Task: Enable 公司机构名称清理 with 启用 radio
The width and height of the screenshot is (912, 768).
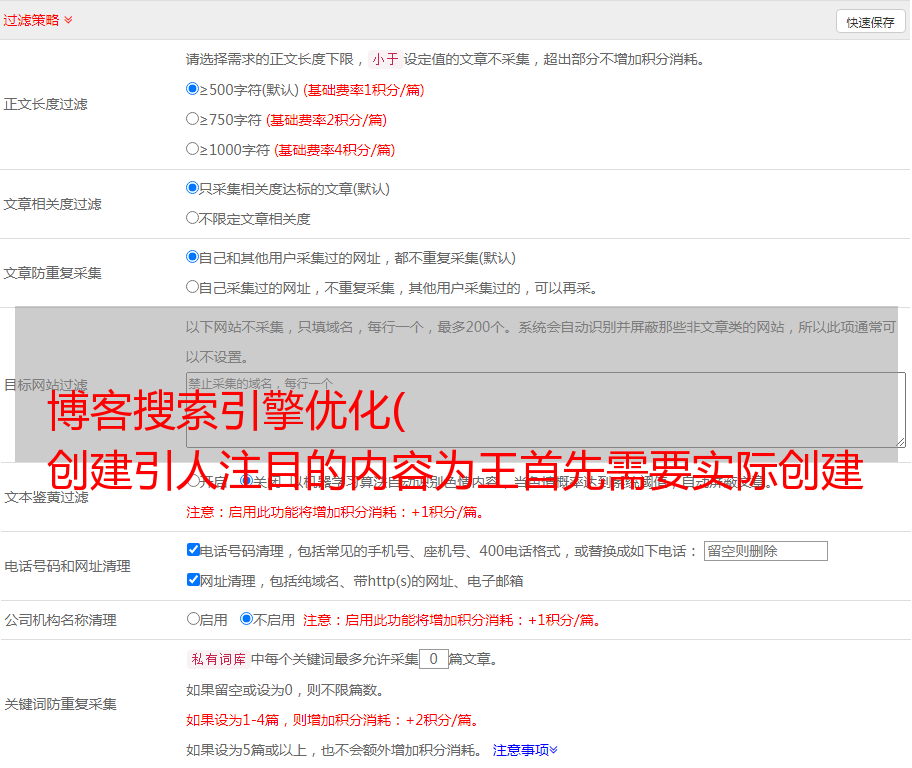Action: [193, 619]
